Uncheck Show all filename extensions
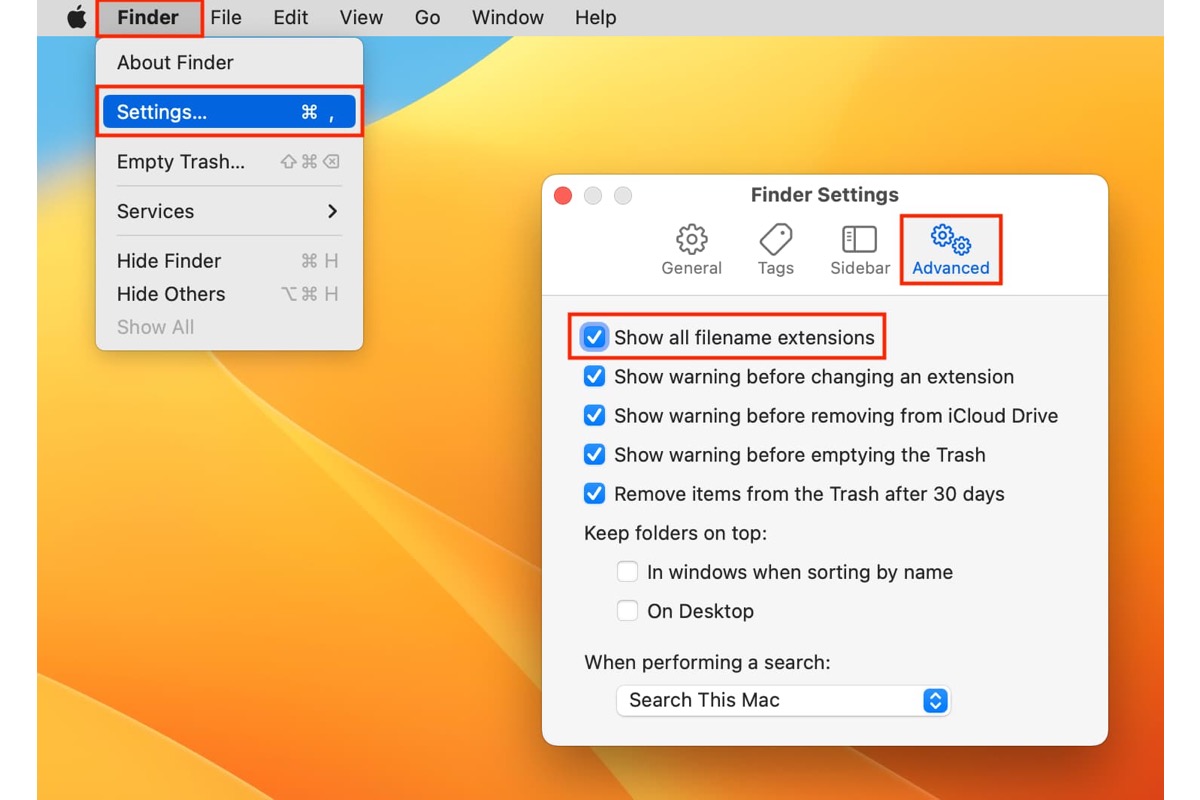Image resolution: width=1200 pixels, height=800 pixels. click(594, 338)
